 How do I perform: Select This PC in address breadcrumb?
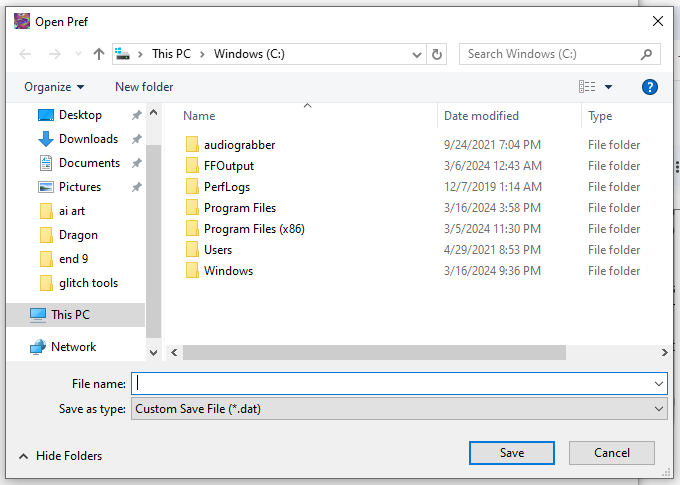point(171,54)
